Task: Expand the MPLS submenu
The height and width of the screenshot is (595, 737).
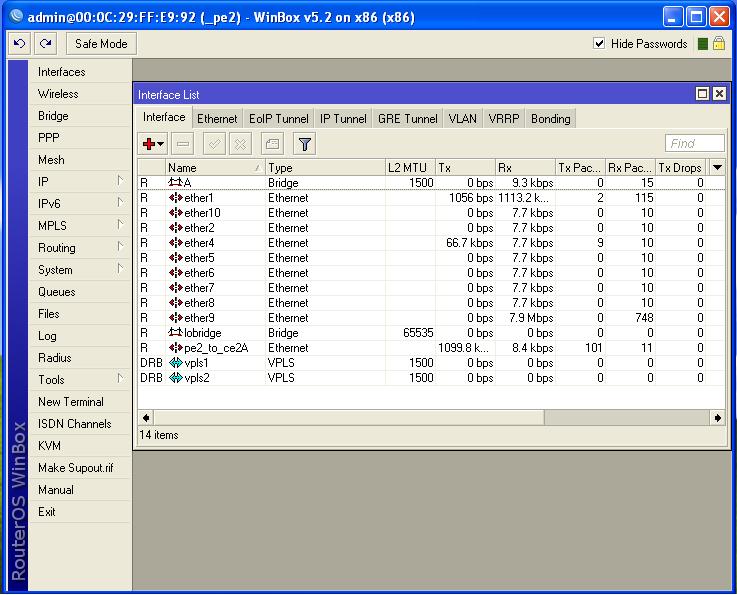Action: point(120,225)
